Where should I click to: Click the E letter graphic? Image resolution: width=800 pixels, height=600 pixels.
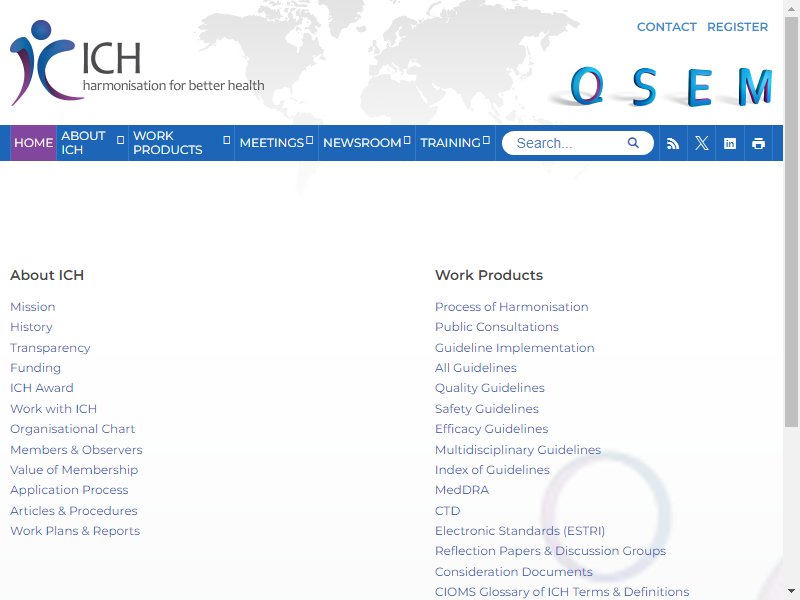(x=699, y=87)
